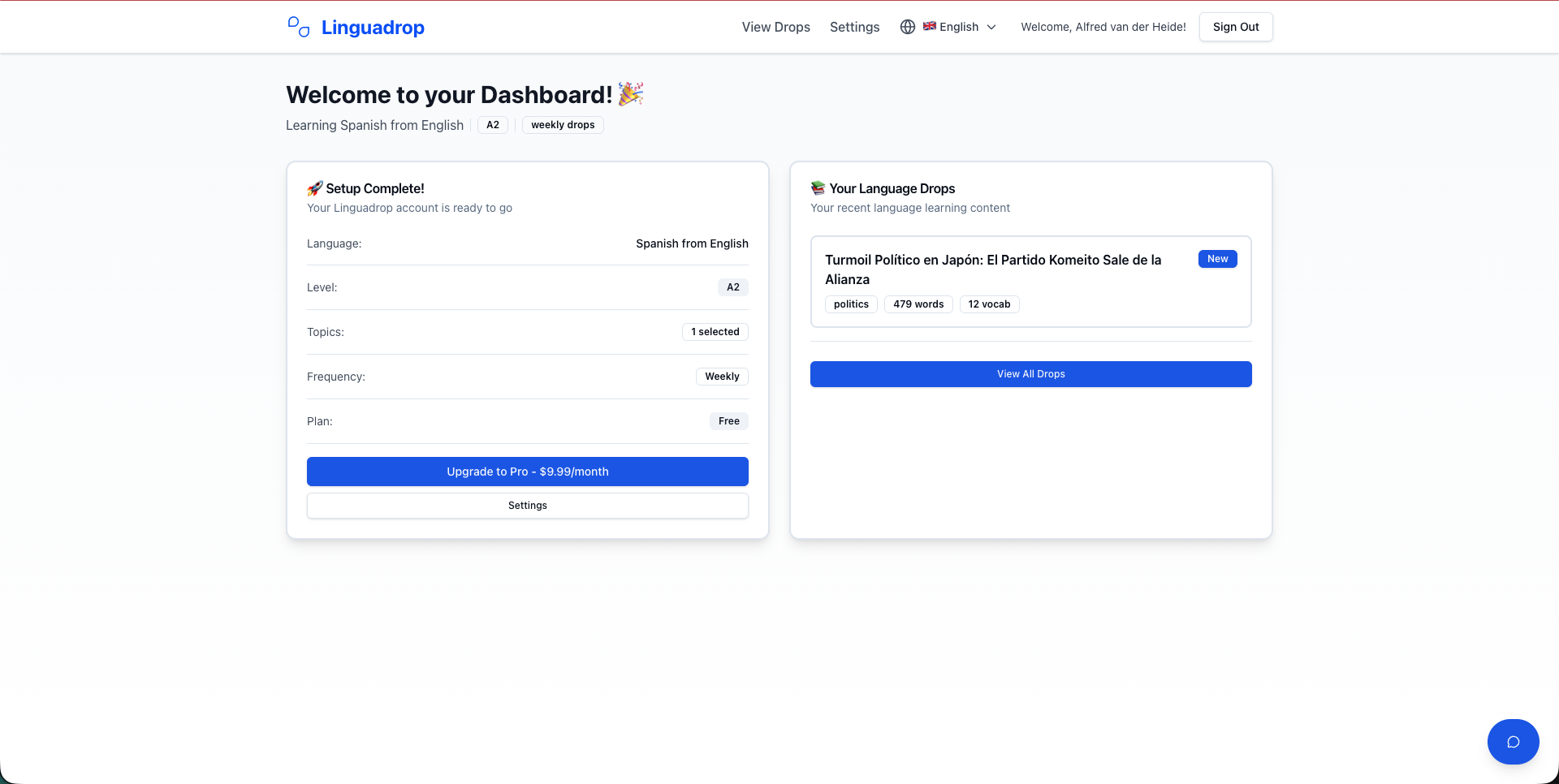Click the globe language icon
This screenshot has height=784, width=1559.
tap(908, 27)
